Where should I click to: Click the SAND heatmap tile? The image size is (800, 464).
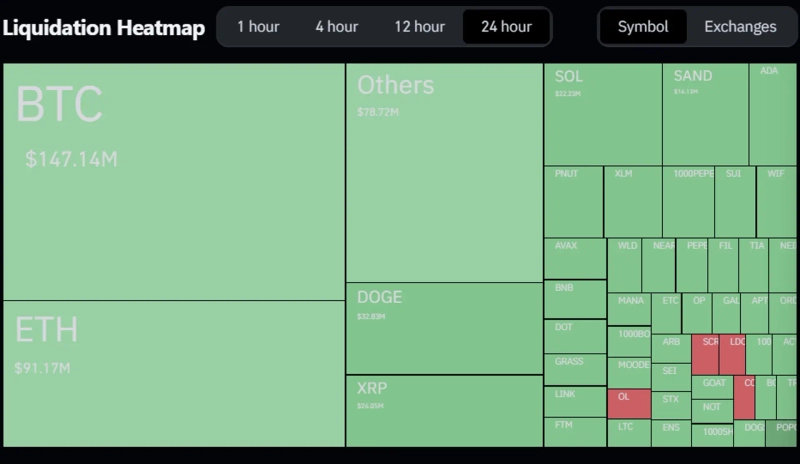(704, 114)
